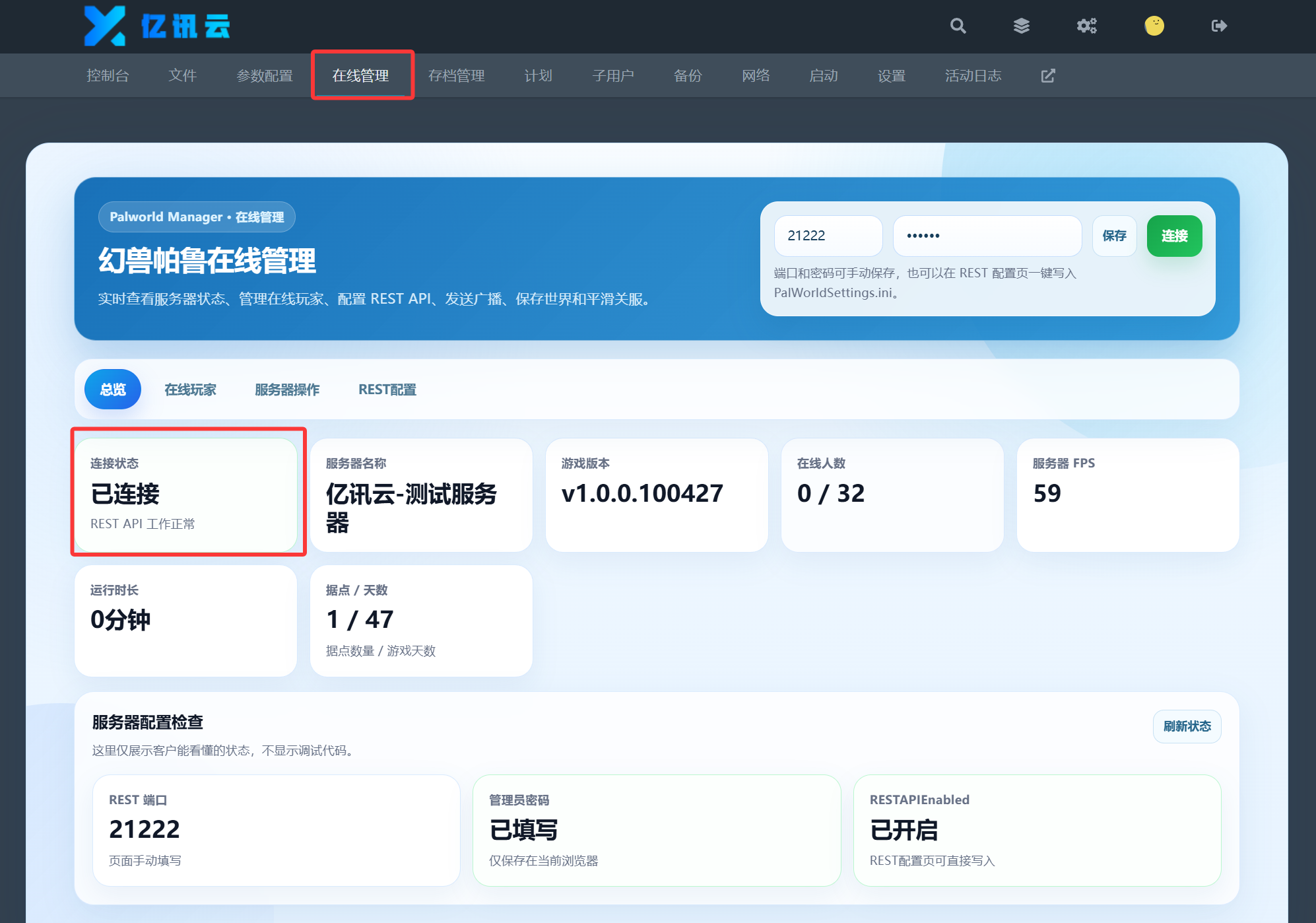The image size is (1316, 923).
Task: Click the masked password field
Action: (987, 236)
